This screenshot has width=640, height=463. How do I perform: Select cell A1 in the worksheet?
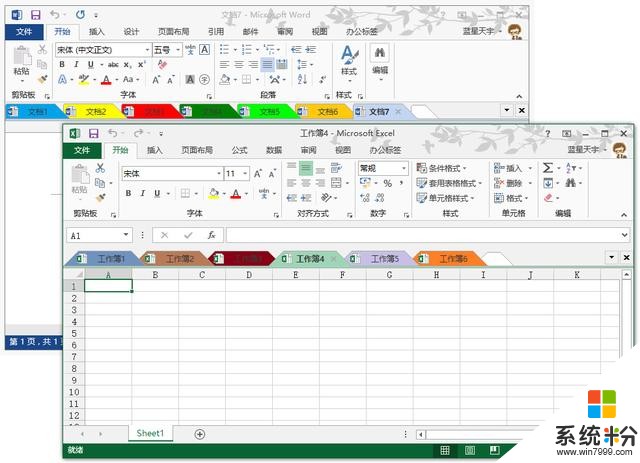[x=108, y=286]
